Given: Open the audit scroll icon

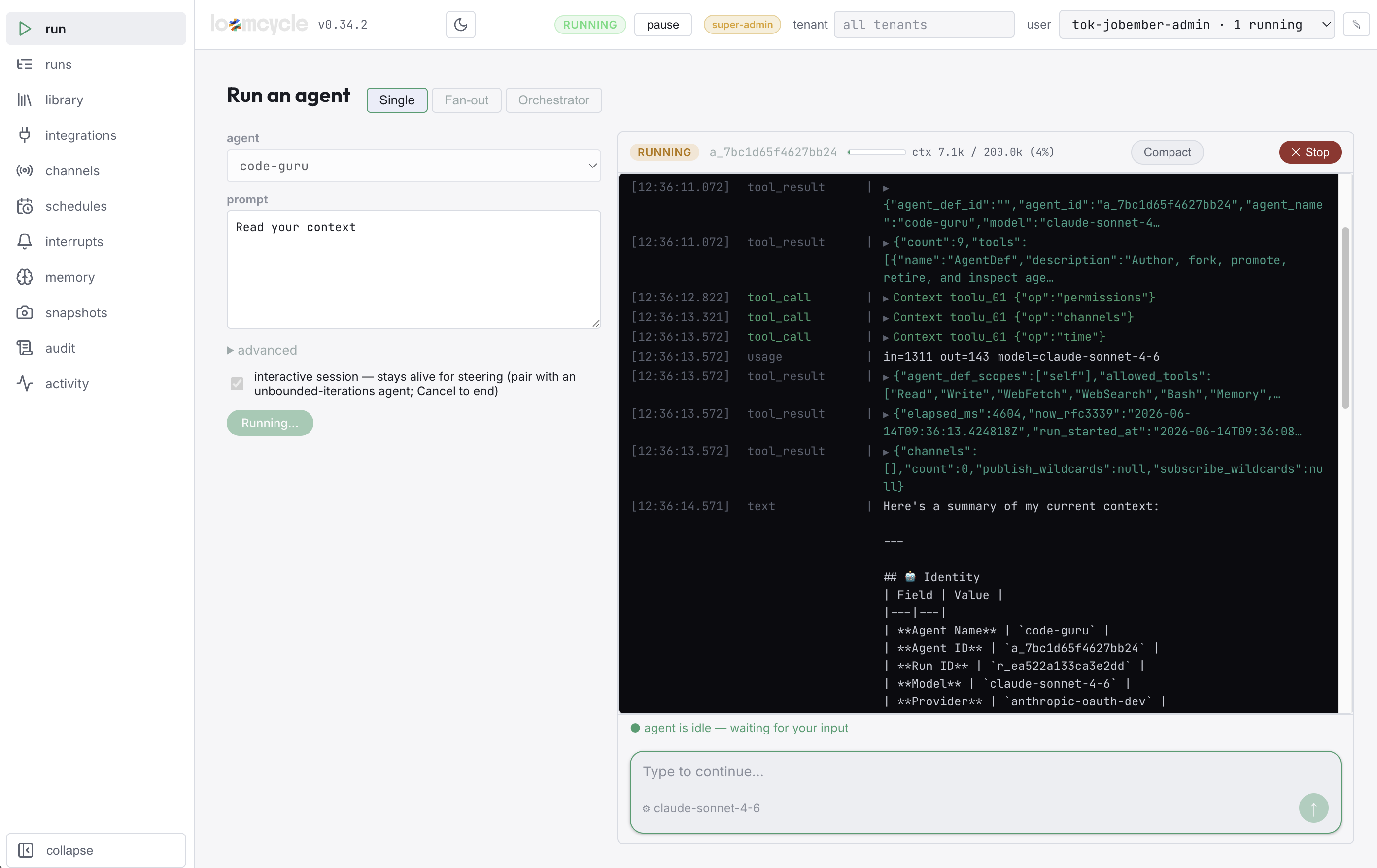Looking at the screenshot, I should coord(25,347).
